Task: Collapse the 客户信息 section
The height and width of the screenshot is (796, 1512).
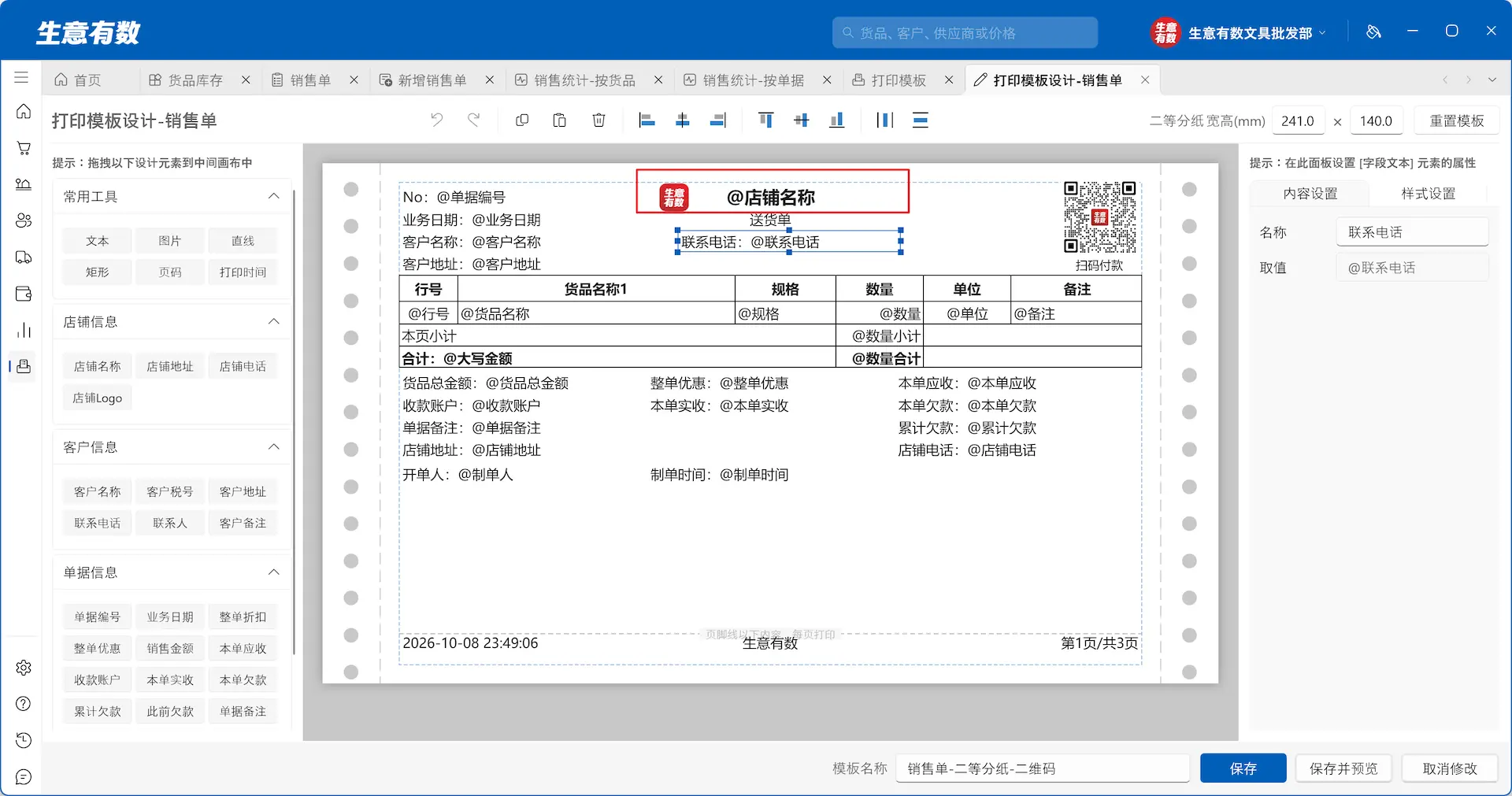Action: (273, 446)
